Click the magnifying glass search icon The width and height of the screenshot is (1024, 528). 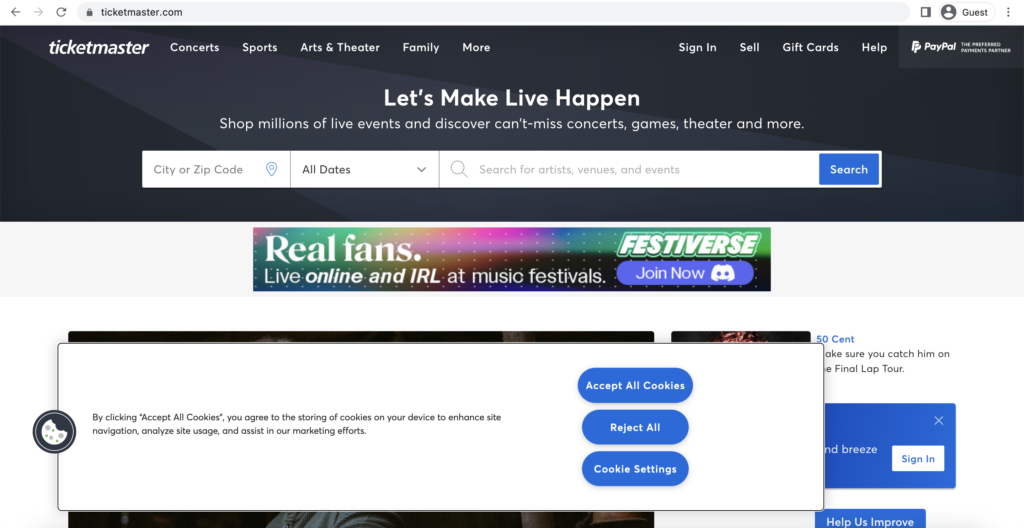pos(459,169)
